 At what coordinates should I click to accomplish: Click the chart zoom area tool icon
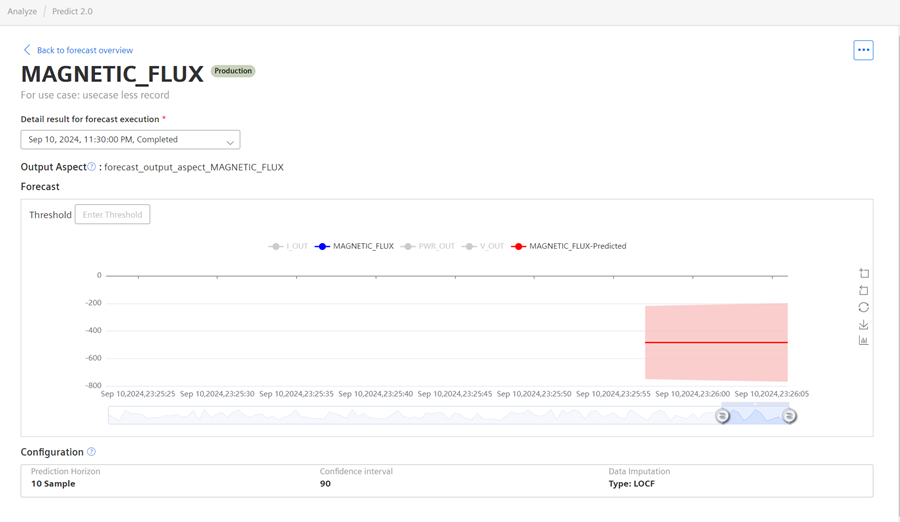point(864,273)
